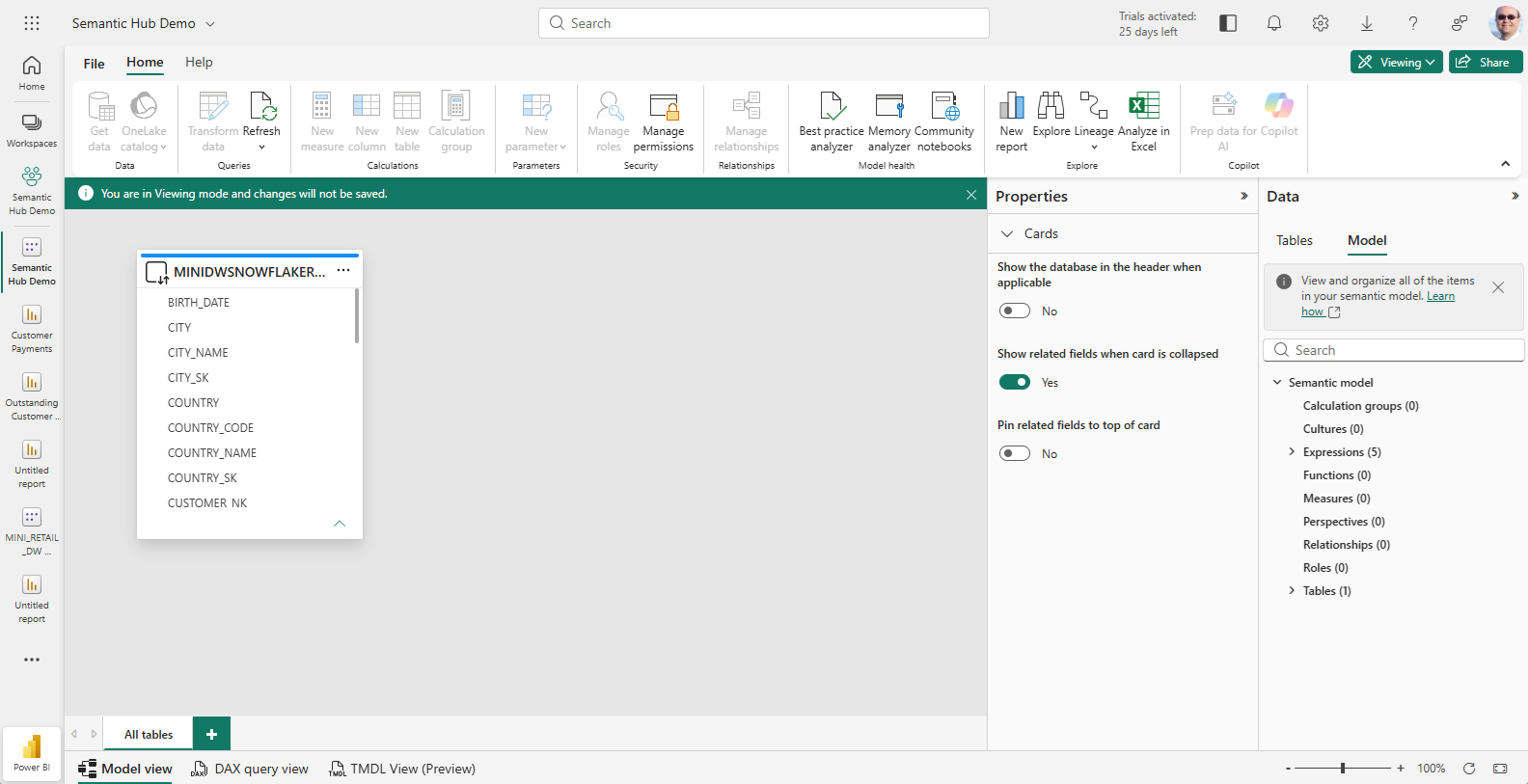
Task: Select Measures (0) in the model tree
Action: pyautogui.click(x=1336, y=499)
